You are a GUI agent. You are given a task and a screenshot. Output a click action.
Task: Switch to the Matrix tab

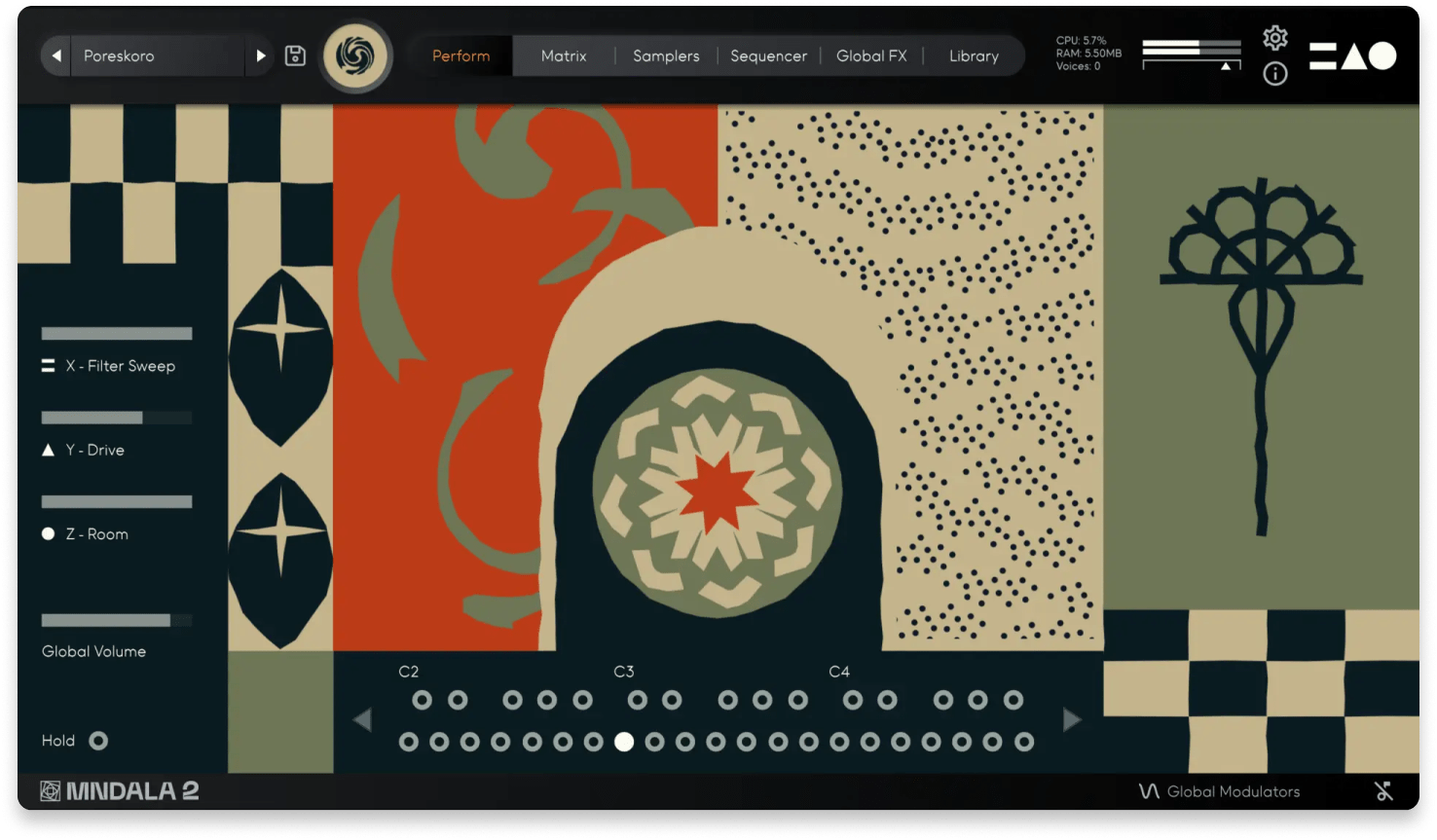click(564, 56)
